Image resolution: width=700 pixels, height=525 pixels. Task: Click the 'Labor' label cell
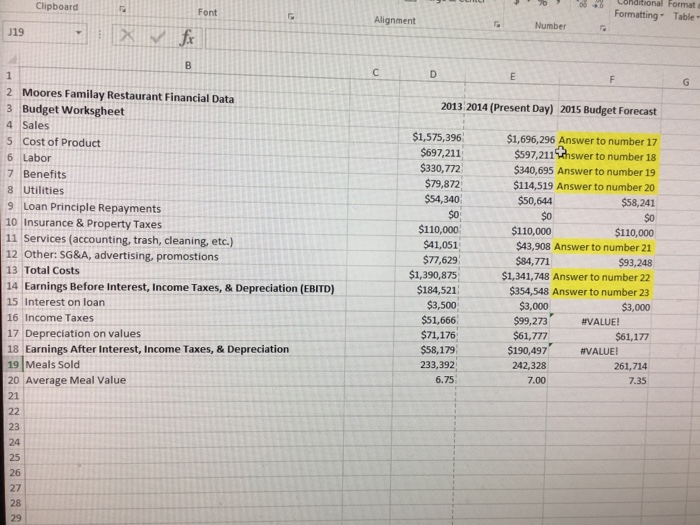click(37, 158)
